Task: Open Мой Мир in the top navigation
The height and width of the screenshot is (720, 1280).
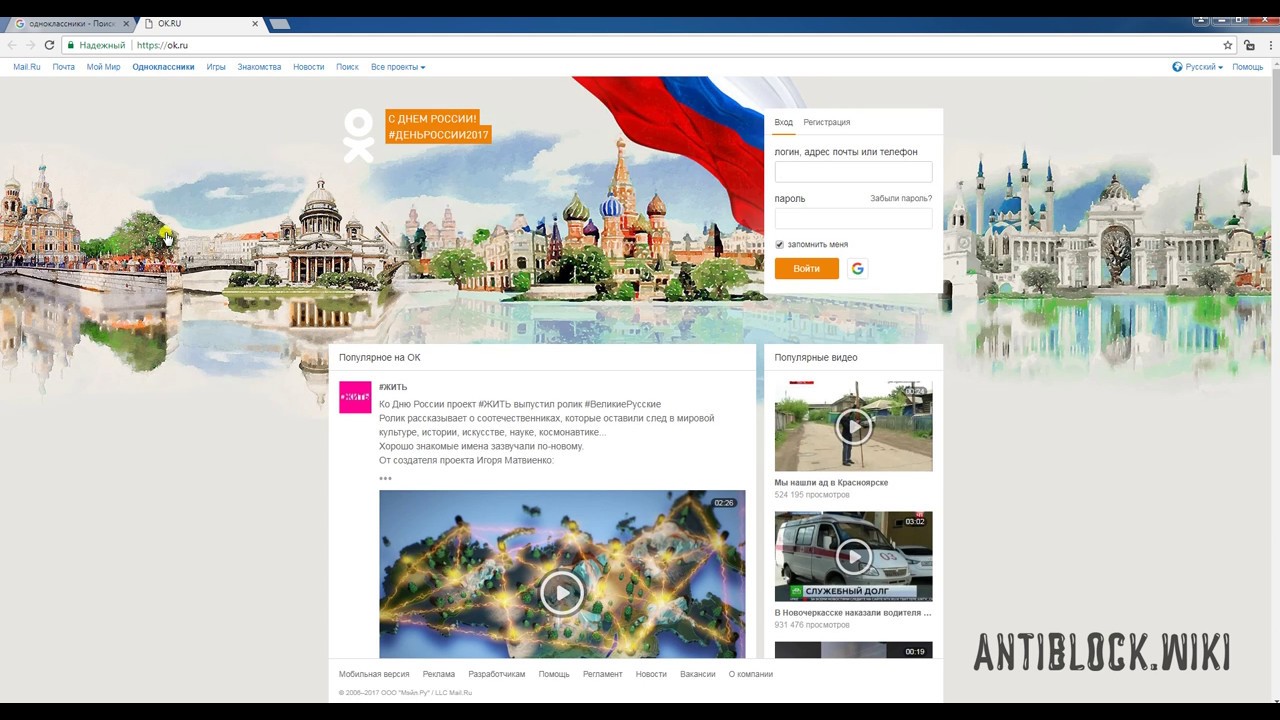Action: (x=103, y=67)
